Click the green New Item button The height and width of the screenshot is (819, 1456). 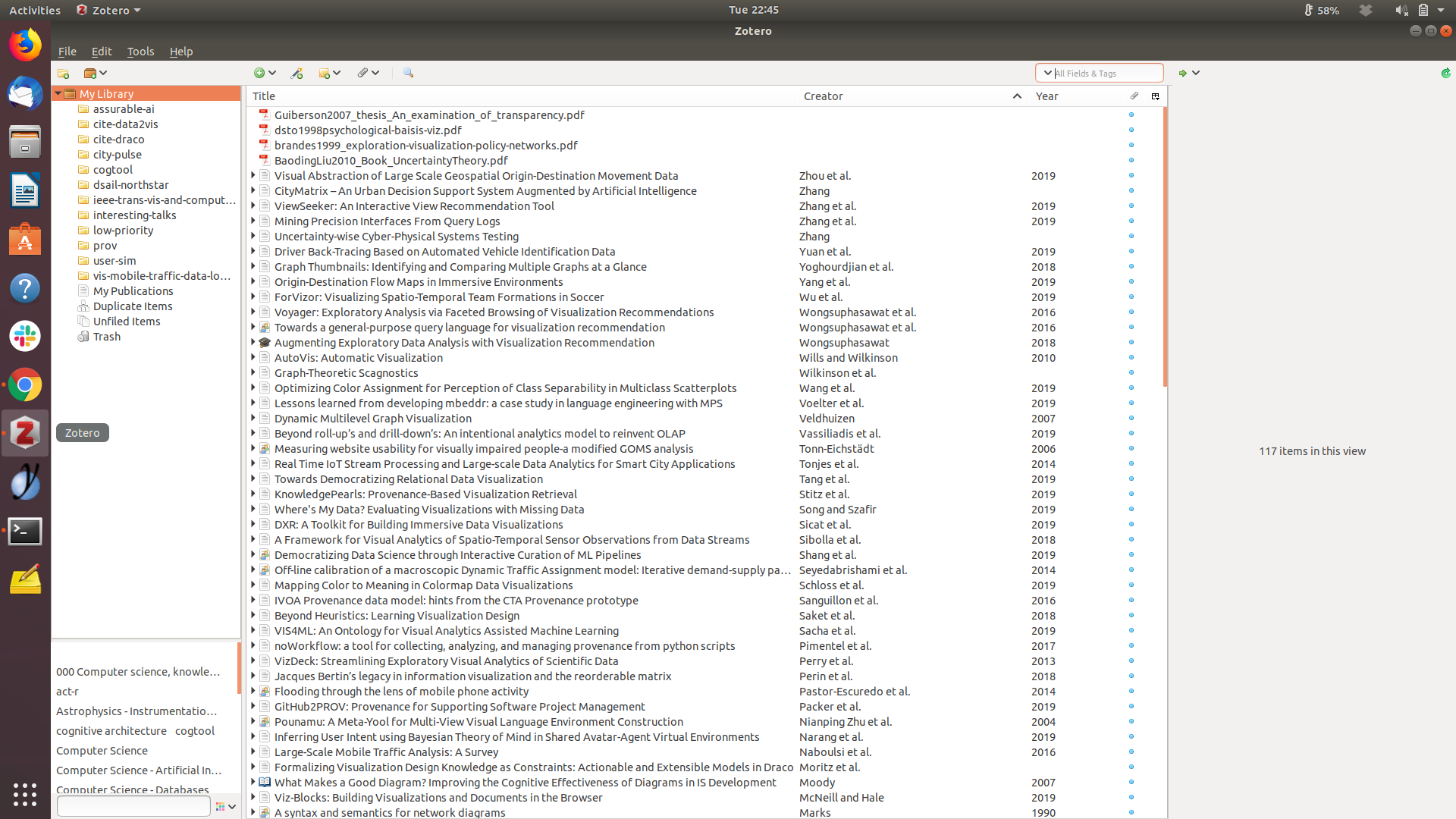click(259, 74)
